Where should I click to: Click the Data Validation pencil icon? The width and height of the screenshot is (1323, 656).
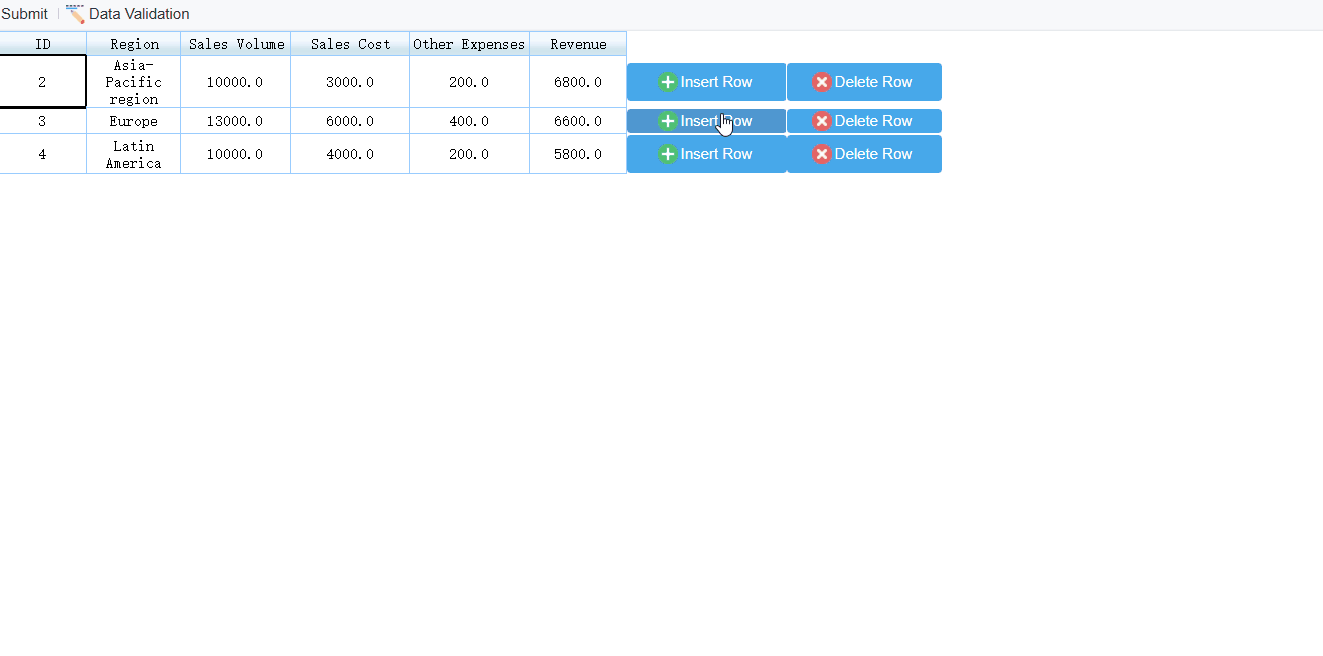point(73,14)
